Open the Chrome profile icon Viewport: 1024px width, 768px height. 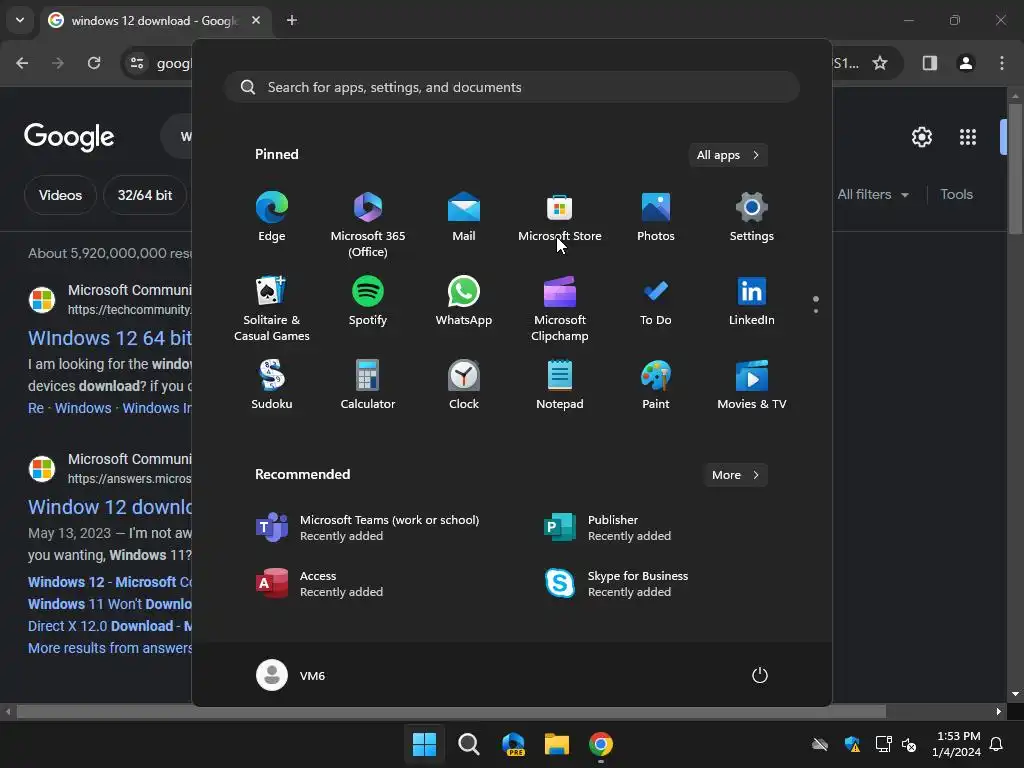[x=966, y=63]
